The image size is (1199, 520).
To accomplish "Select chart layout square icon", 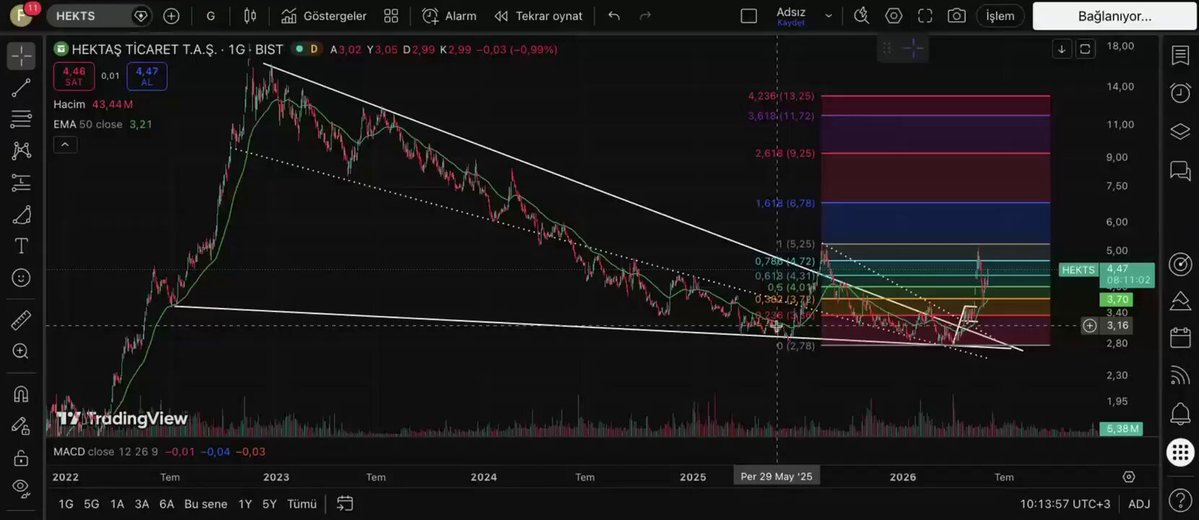I will pos(749,15).
